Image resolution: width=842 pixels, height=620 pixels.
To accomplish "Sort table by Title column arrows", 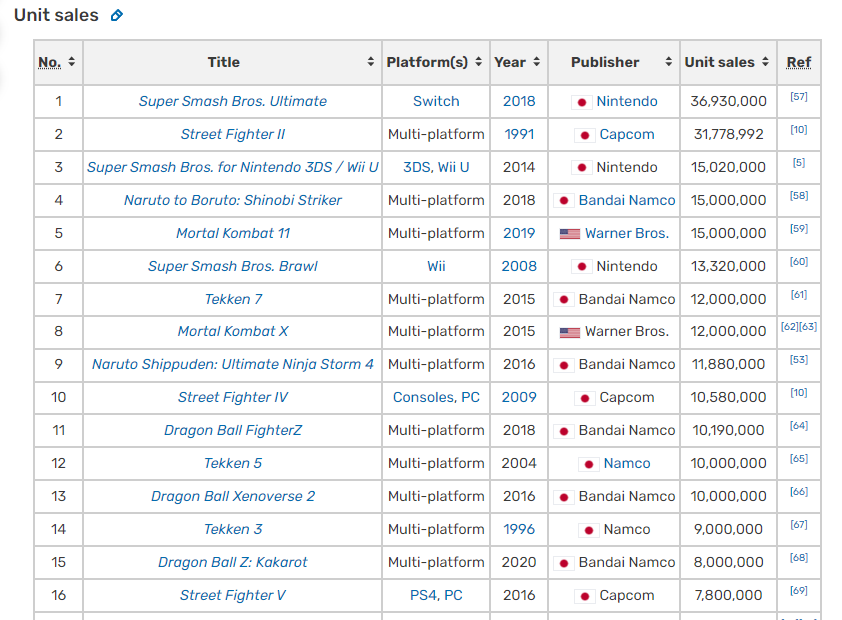I will point(371,62).
